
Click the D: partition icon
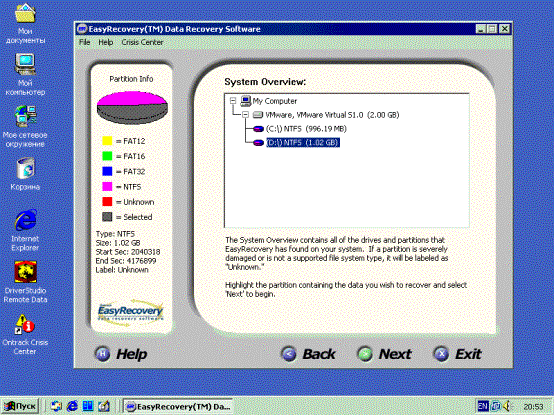[259, 143]
